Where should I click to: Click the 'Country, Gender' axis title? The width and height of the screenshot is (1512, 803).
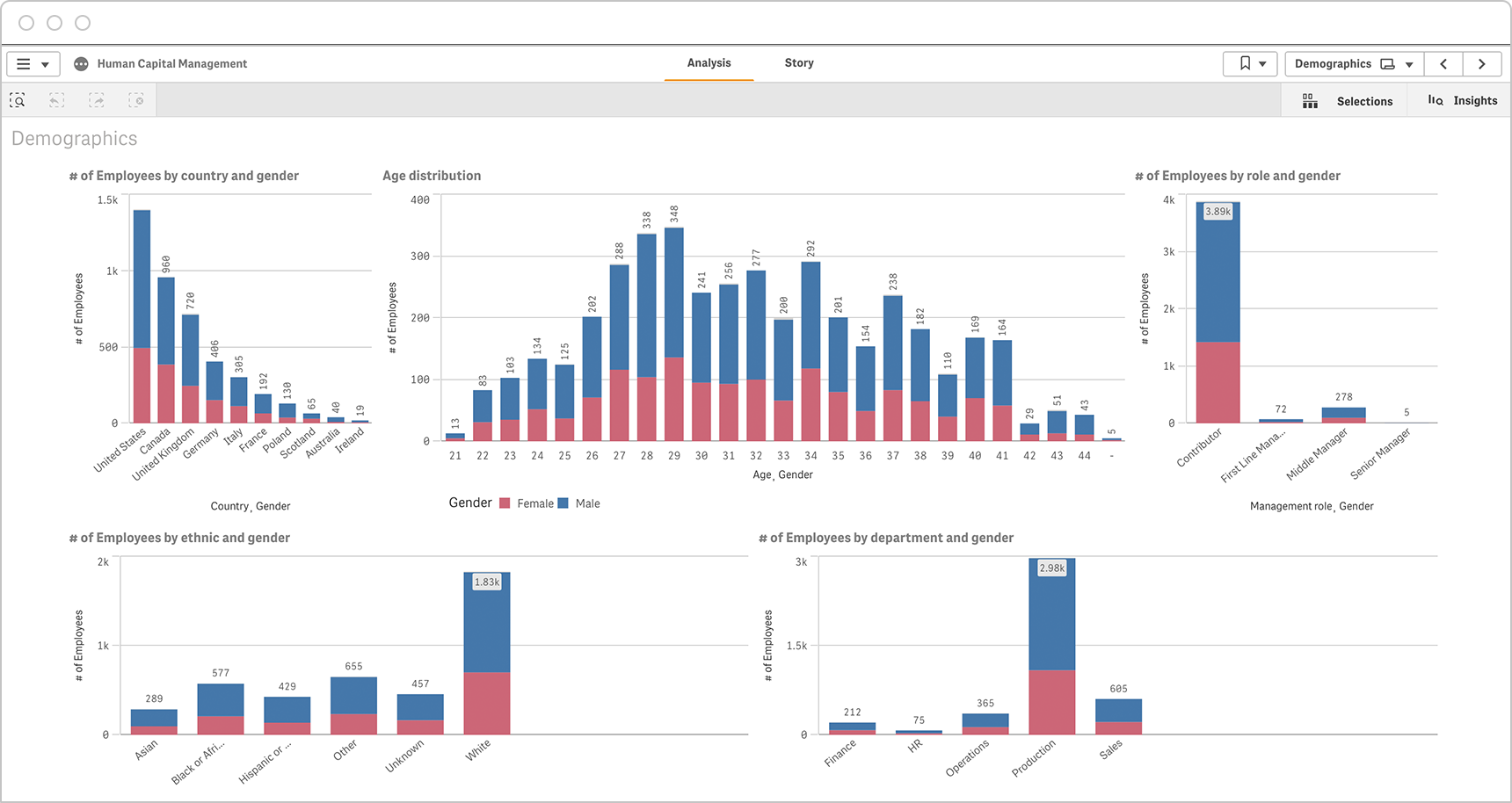coord(251,506)
